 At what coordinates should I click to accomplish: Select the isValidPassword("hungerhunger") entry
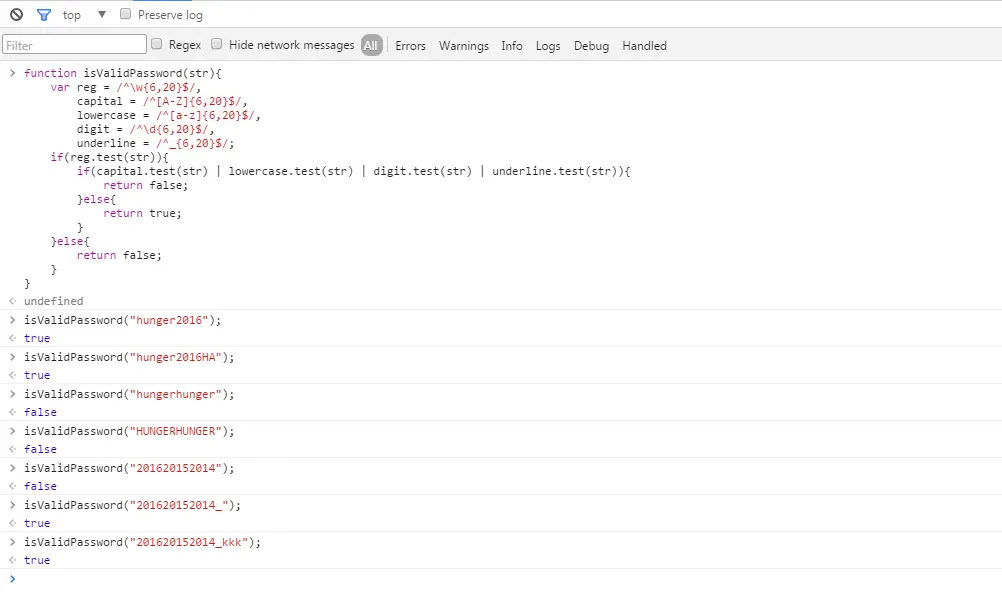click(x=129, y=394)
